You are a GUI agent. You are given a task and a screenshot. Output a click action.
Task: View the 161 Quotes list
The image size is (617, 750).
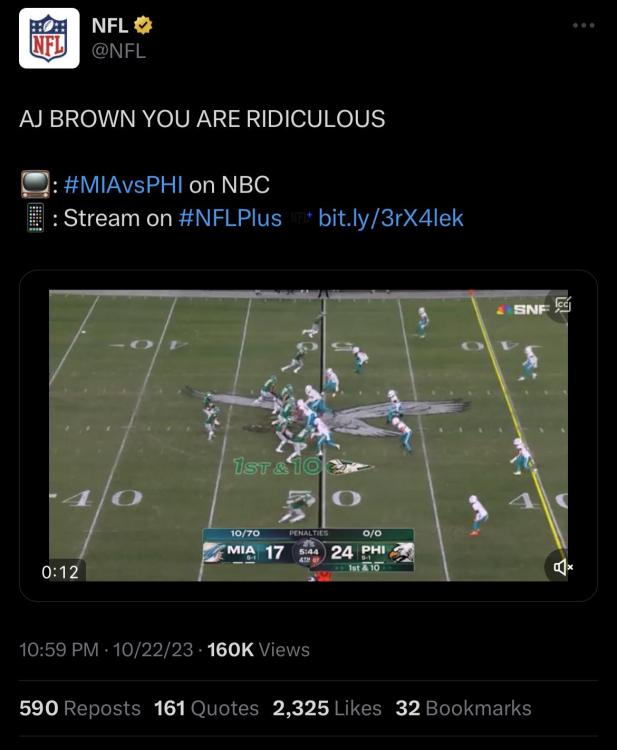206,708
